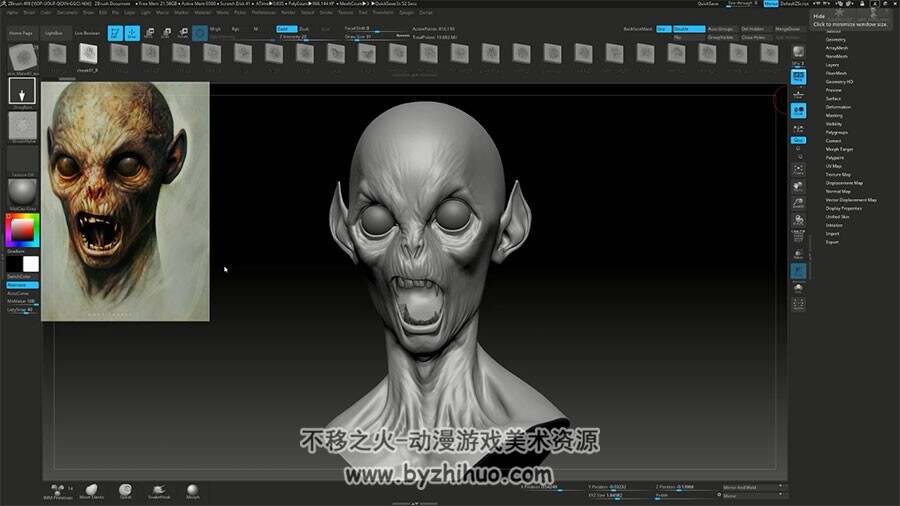The image size is (900, 506).
Task: Click the PolyF line fill icon
Action: [x=798, y=236]
